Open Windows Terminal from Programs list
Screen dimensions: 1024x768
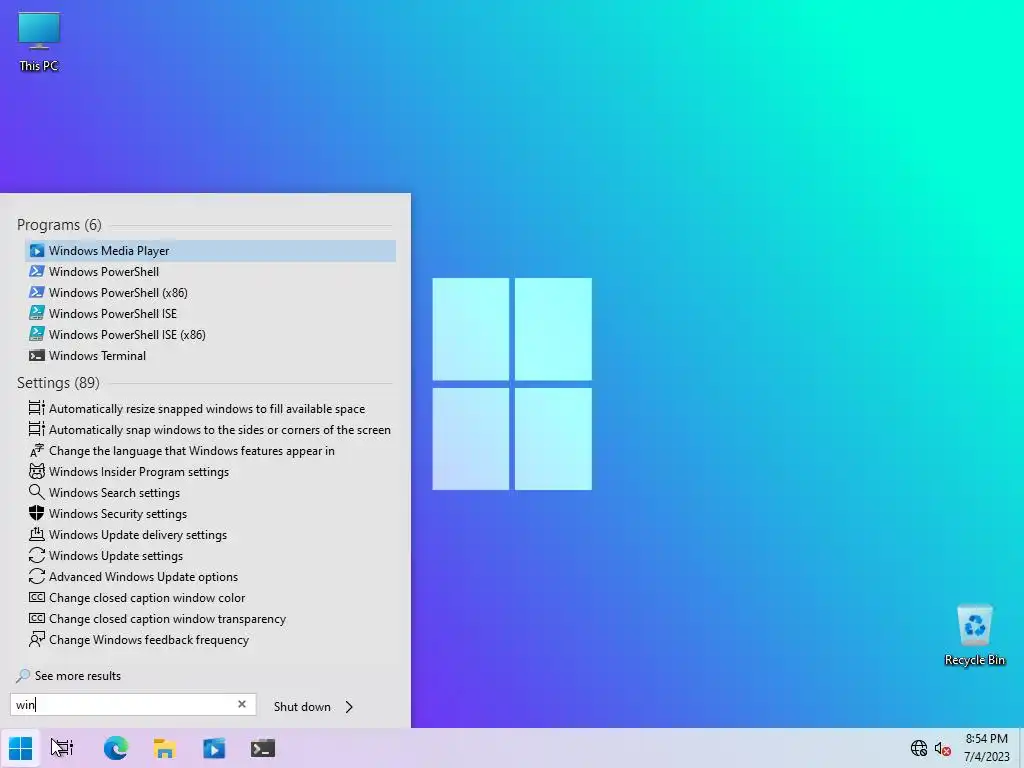coord(210,355)
